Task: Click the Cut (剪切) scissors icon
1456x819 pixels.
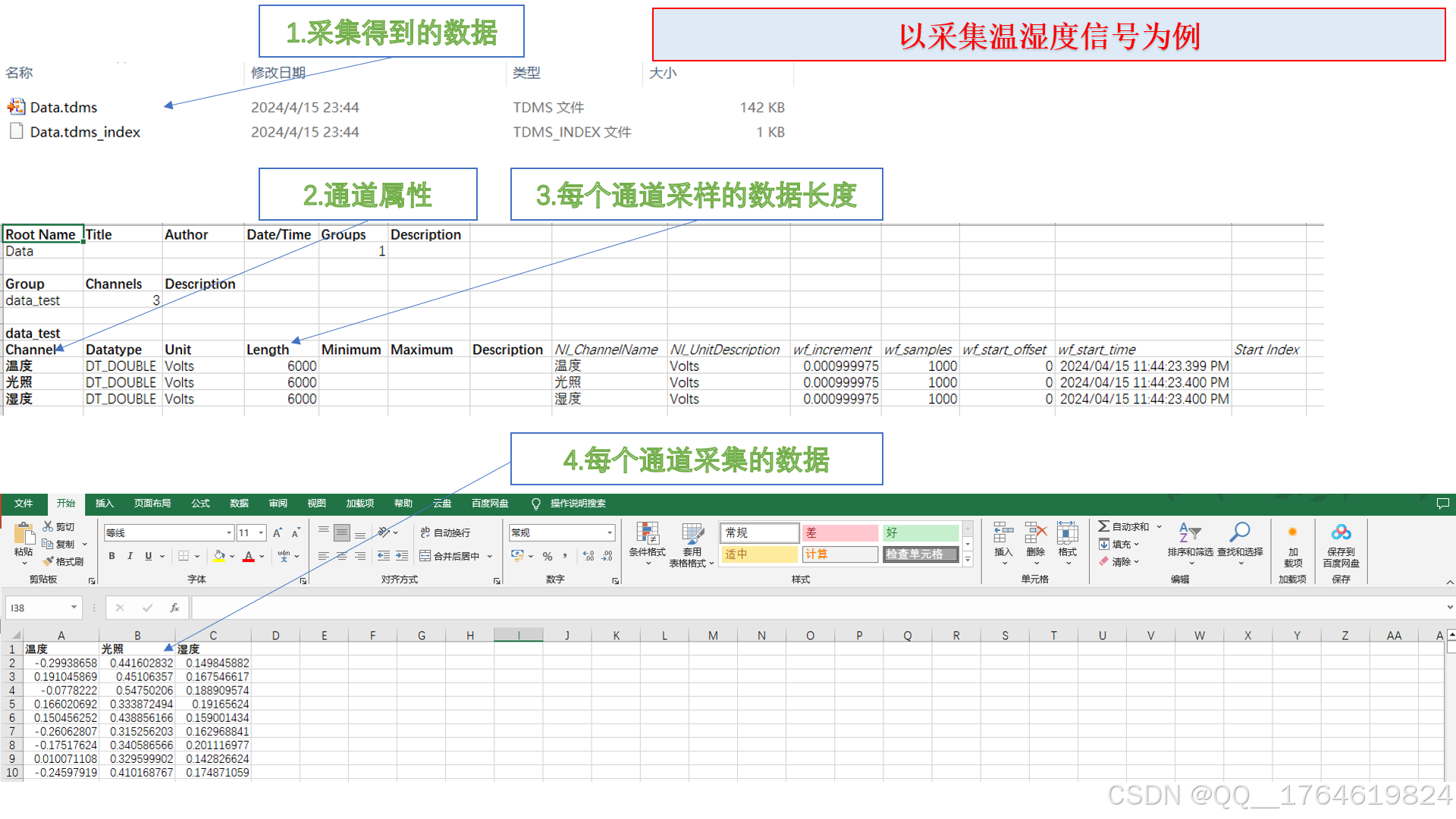Action: click(49, 526)
